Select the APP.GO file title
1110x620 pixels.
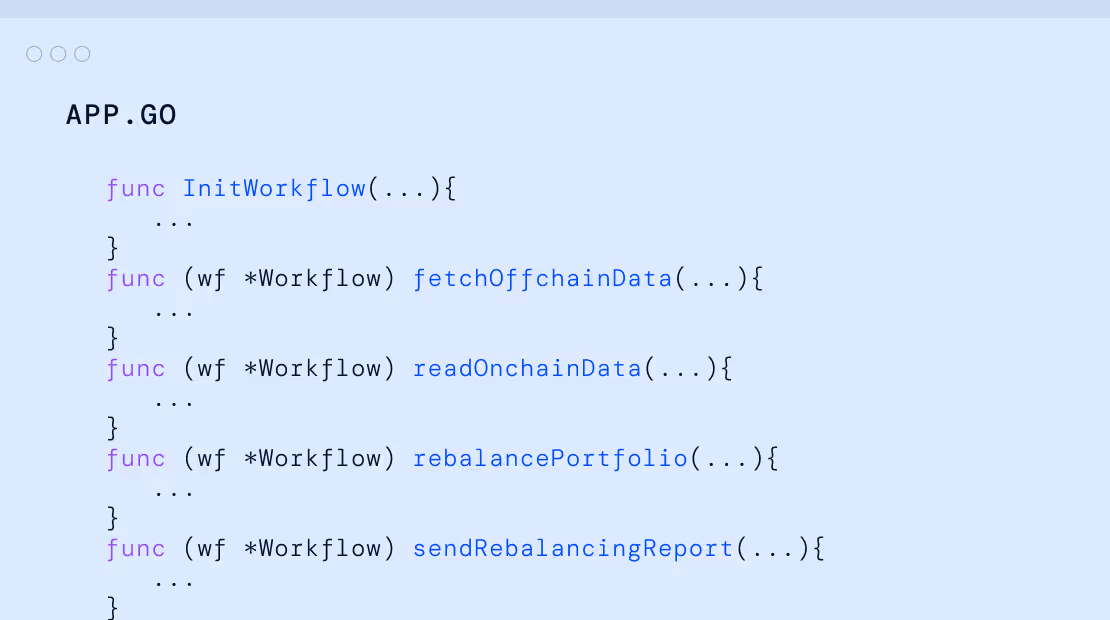[x=121, y=115]
